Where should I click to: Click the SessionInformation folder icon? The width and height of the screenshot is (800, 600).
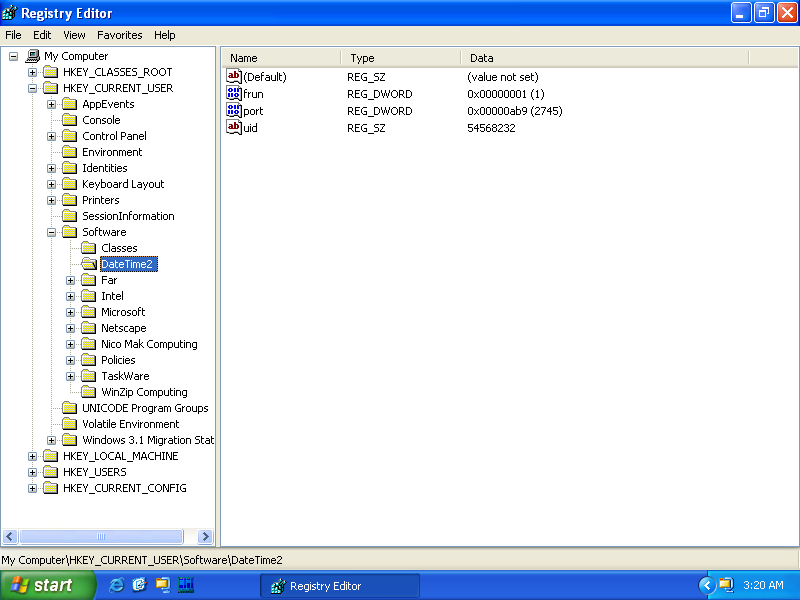pos(69,216)
